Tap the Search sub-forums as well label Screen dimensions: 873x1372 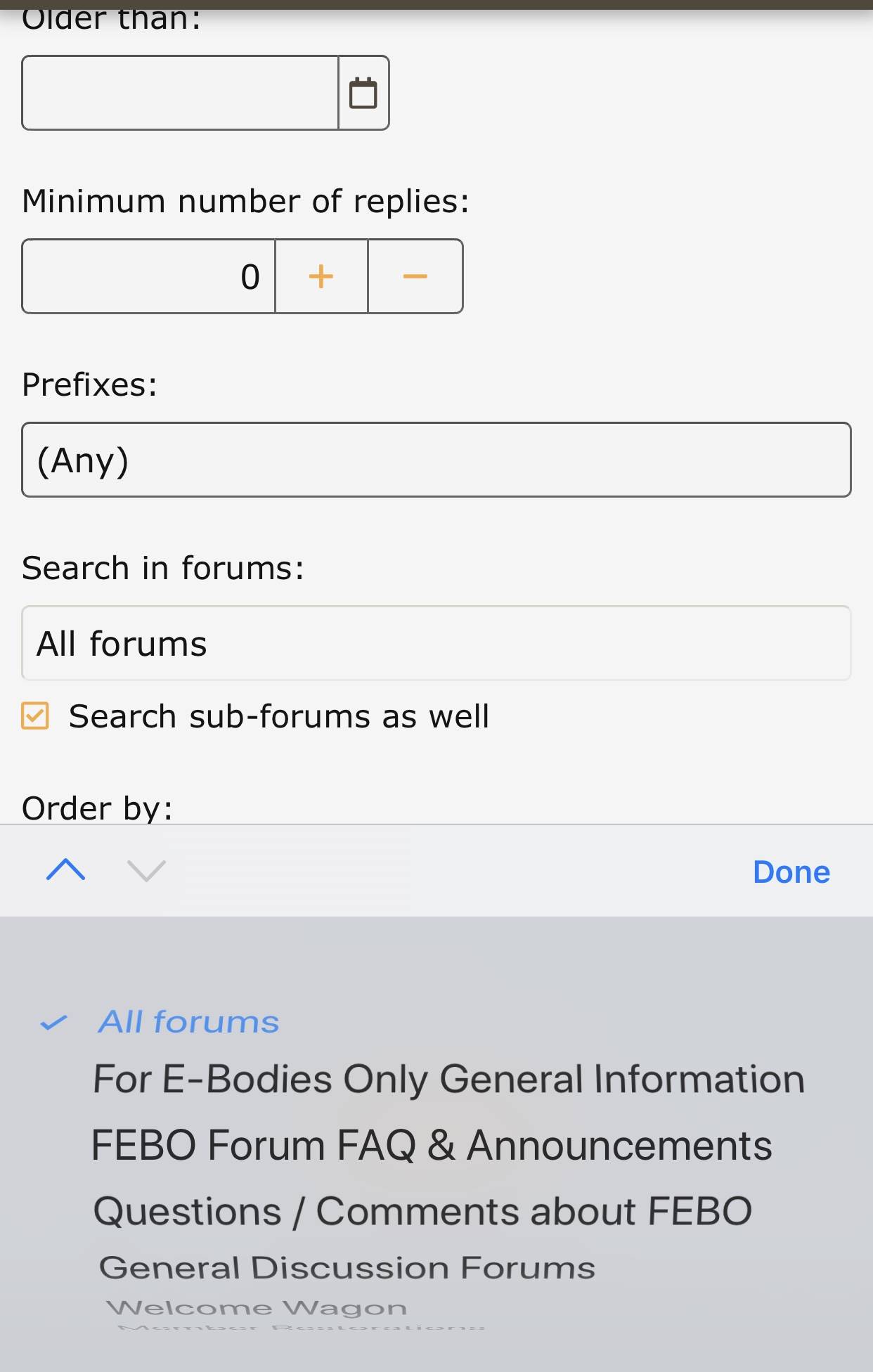click(x=278, y=716)
